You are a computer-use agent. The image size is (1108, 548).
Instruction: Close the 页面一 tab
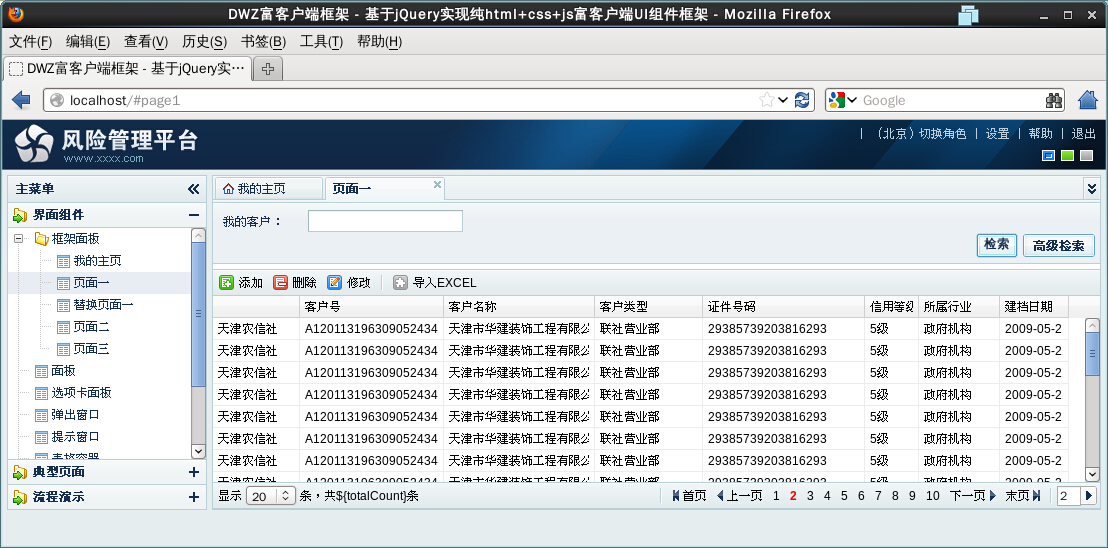(437, 184)
